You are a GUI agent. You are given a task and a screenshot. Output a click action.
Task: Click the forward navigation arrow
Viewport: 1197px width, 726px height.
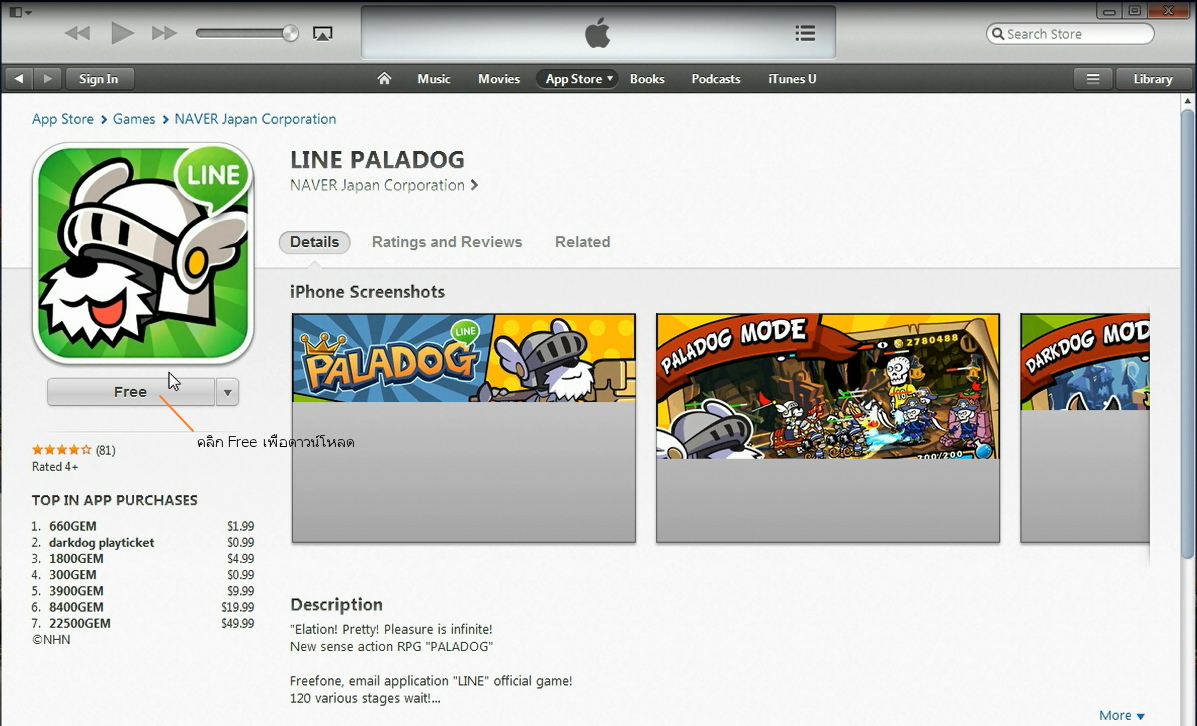47,79
